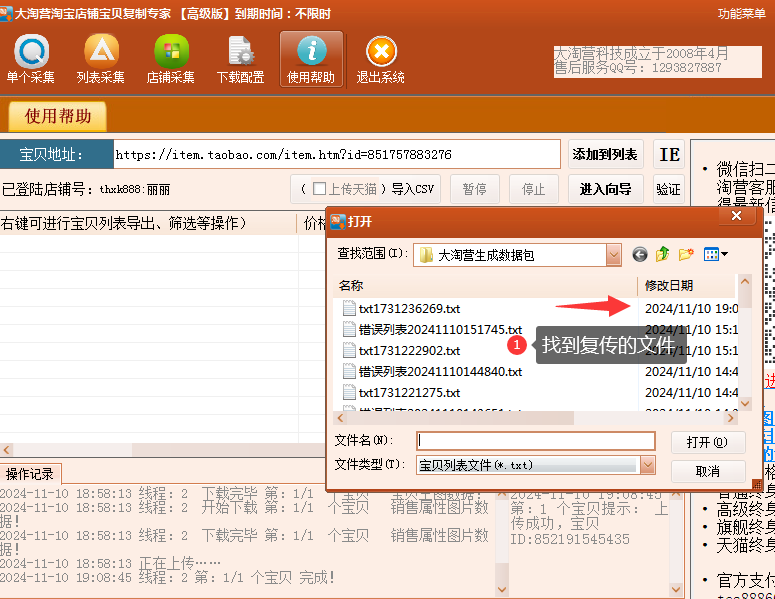Select the 操作记录 tab
This screenshot has width=775, height=599.
30,474
